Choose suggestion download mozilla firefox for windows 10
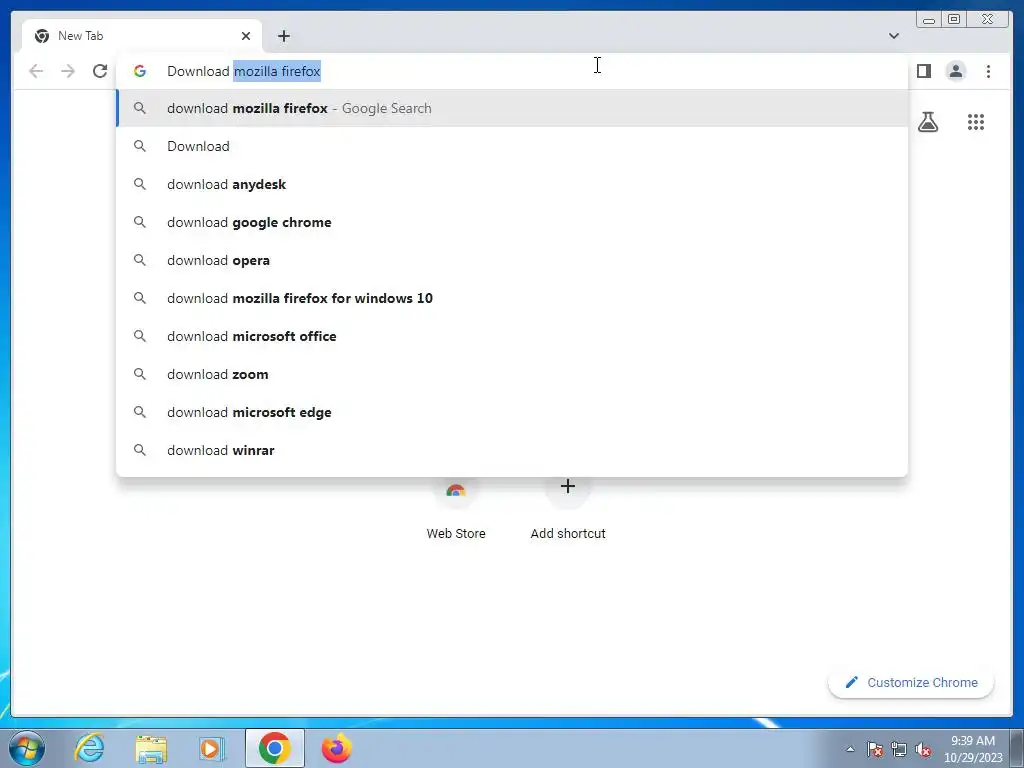 click(512, 298)
